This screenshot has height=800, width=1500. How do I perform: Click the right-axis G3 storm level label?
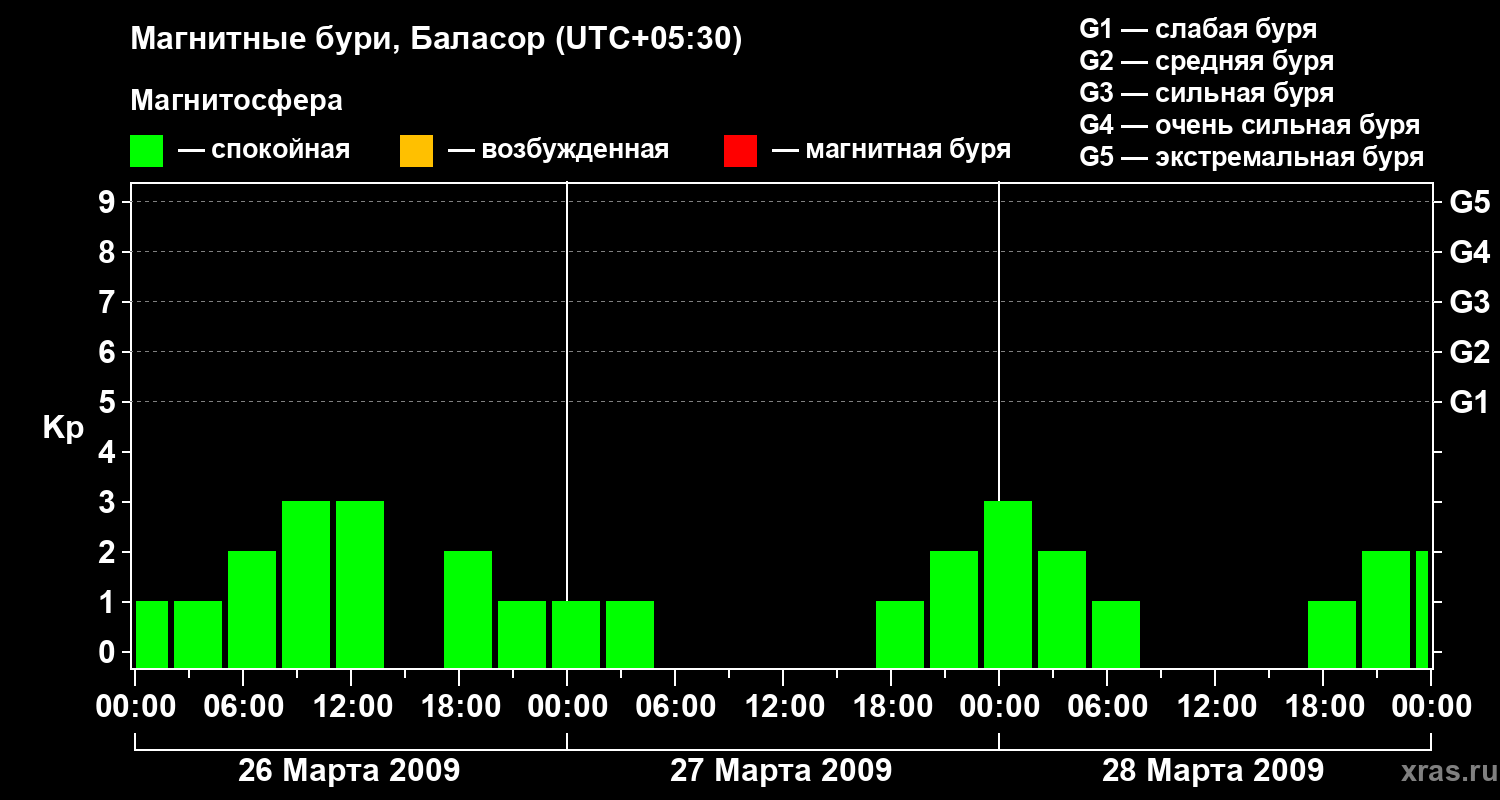[1469, 302]
